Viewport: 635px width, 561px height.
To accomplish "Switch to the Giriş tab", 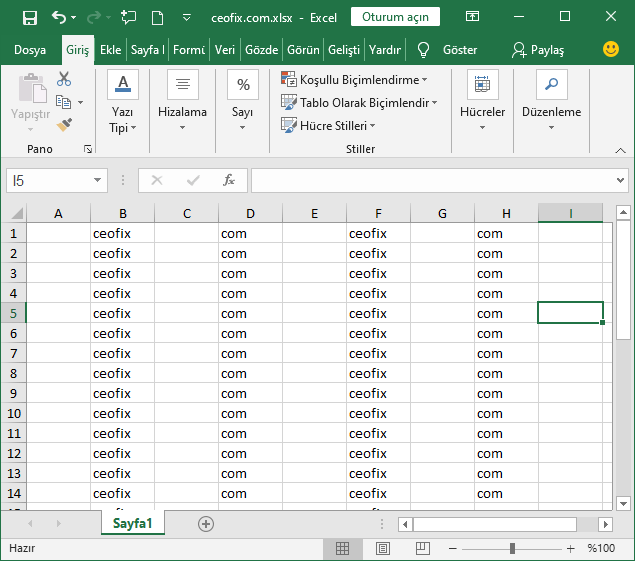I will pos(78,50).
